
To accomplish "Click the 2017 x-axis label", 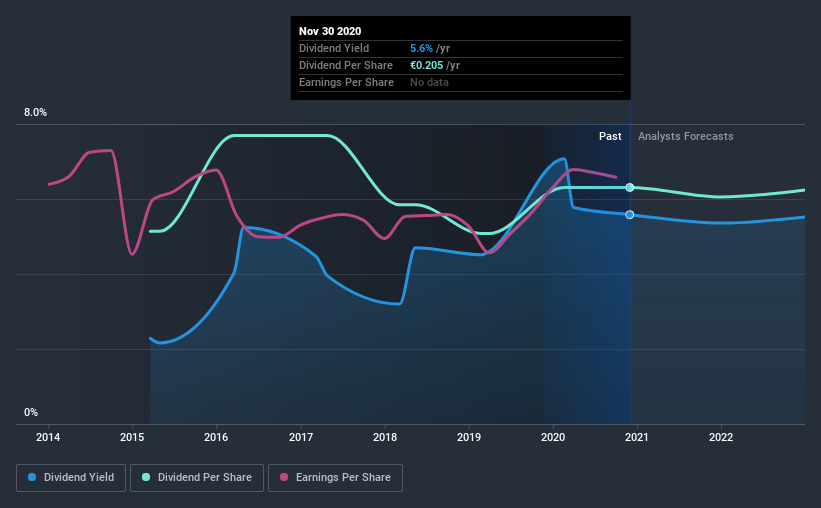I will 301,437.
